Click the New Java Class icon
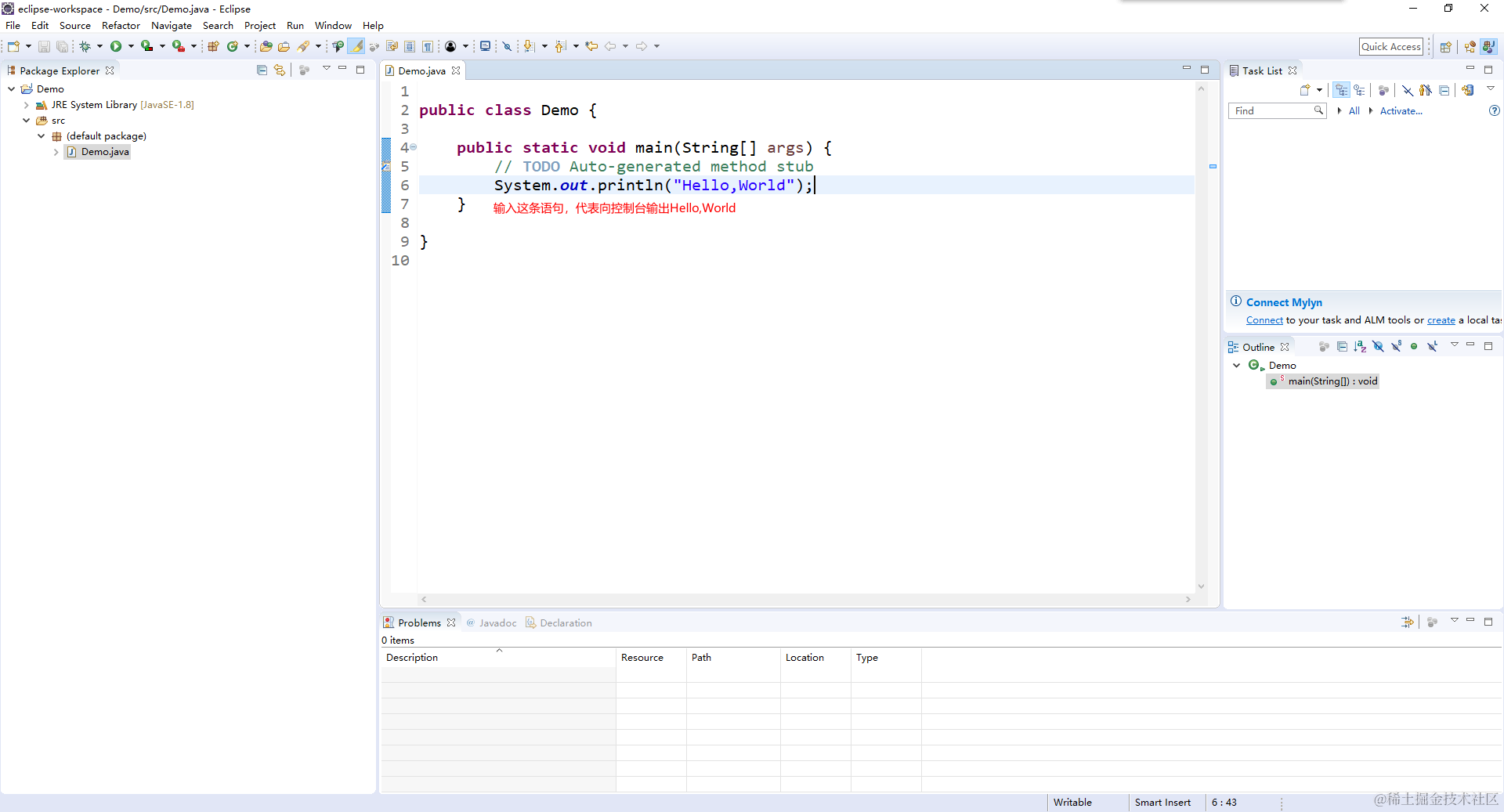Image resolution: width=1504 pixels, height=812 pixels. click(x=233, y=46)
